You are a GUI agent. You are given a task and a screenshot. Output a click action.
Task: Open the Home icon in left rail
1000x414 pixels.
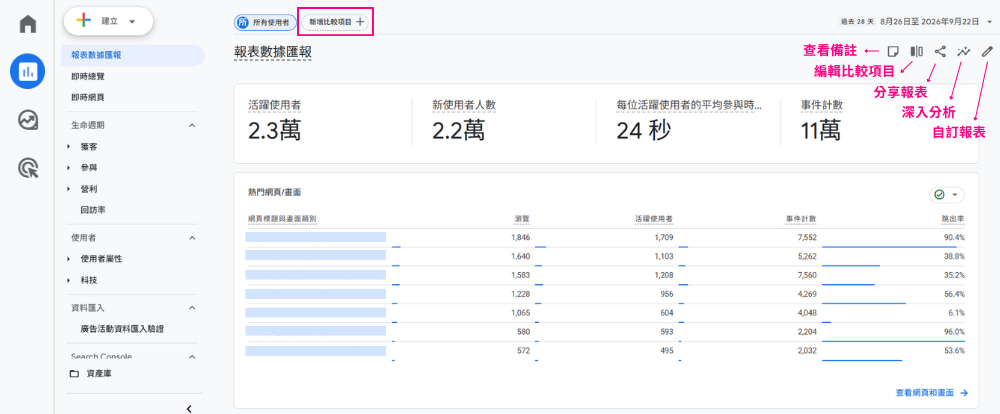(27, 24)
